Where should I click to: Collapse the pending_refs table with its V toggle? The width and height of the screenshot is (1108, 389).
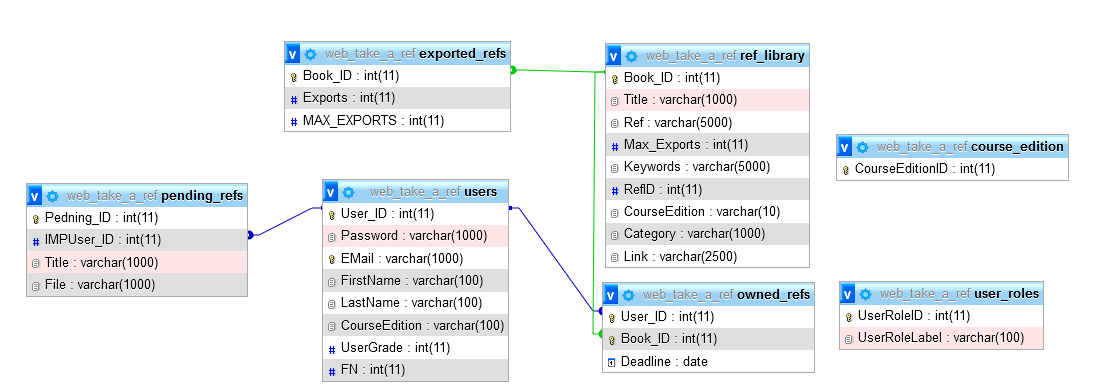click(x=35, y=196)
